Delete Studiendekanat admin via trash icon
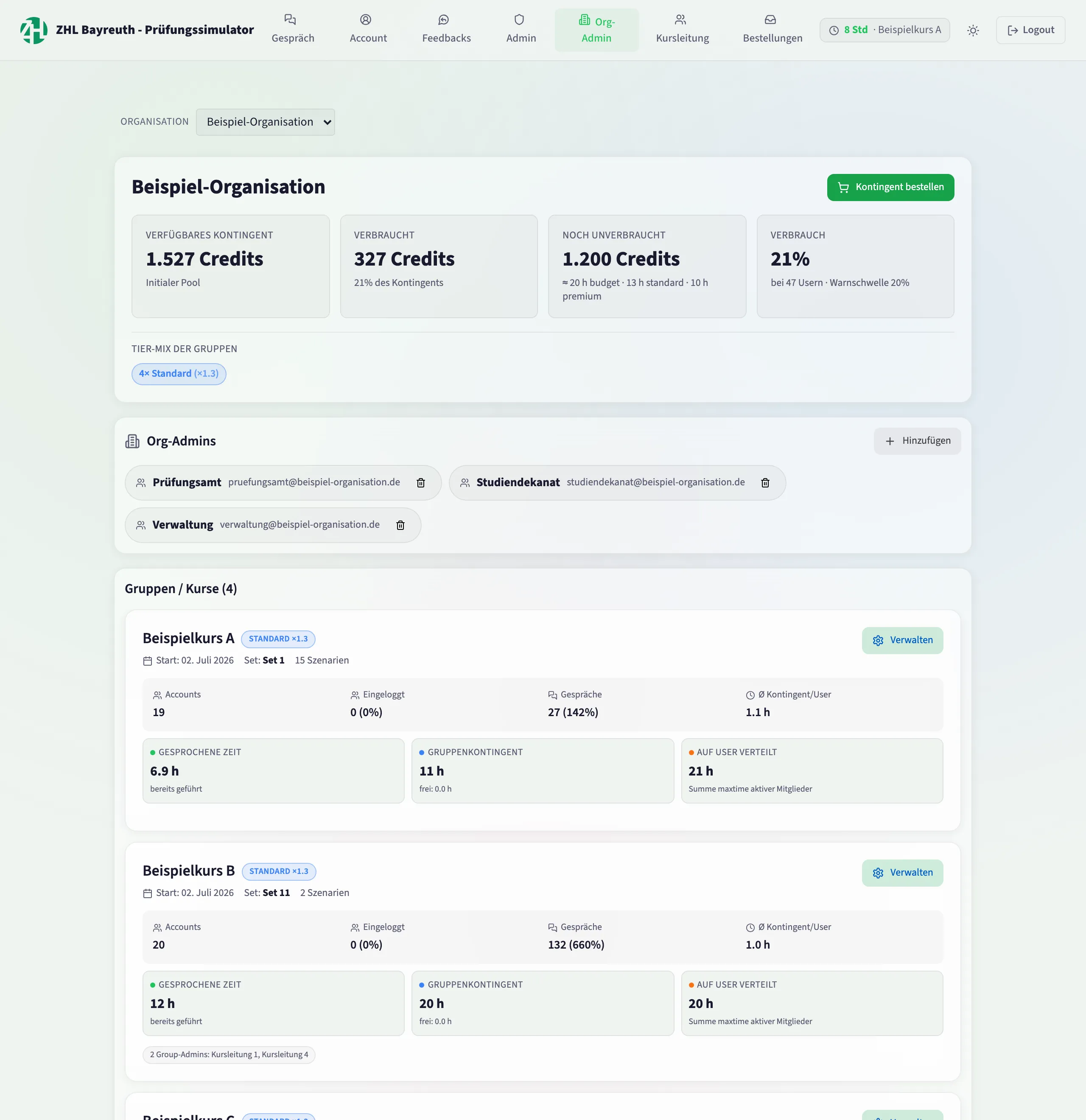 point(766,483)
